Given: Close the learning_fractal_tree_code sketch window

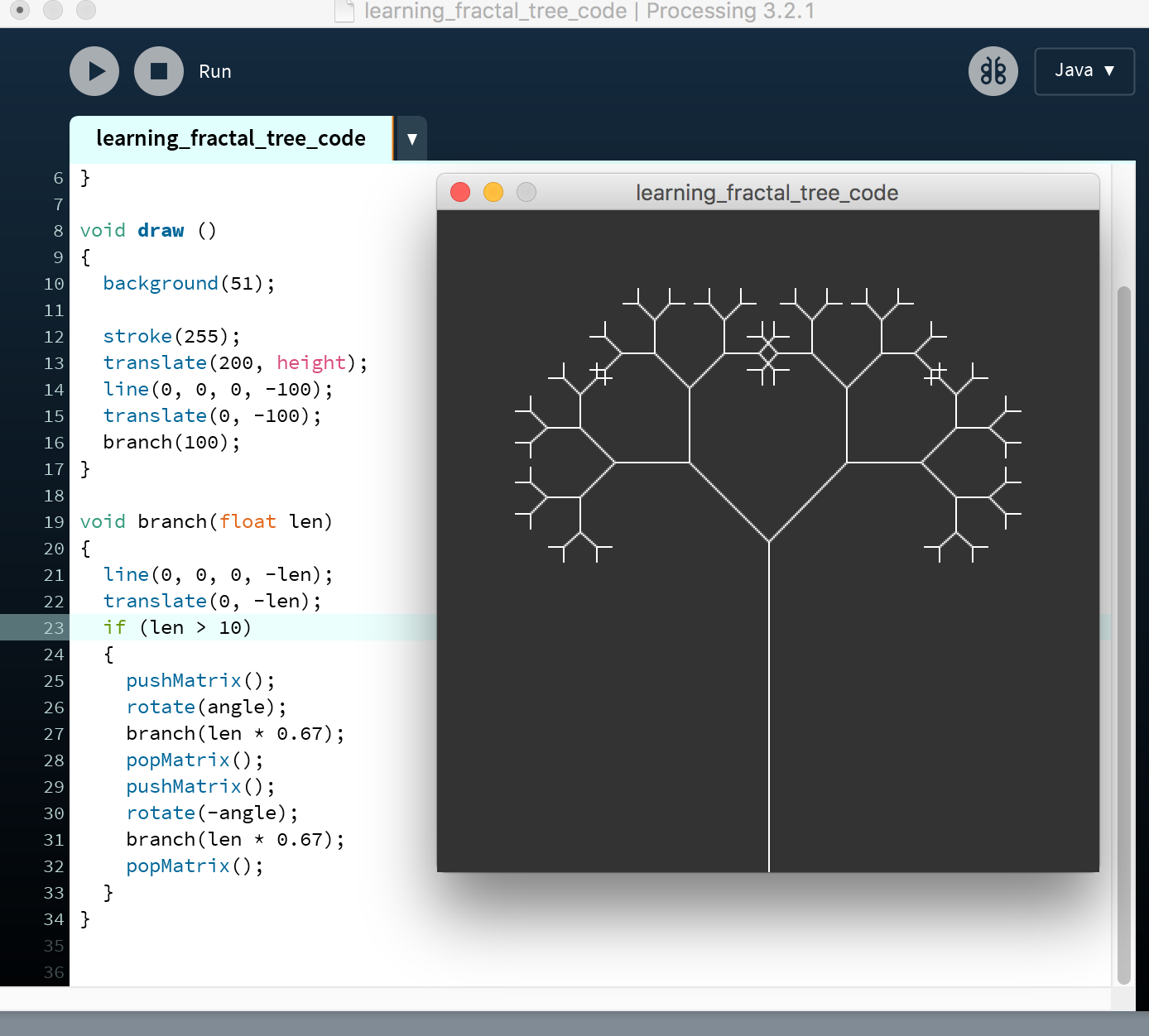Looking at the screenshot, I should point(460,192).
